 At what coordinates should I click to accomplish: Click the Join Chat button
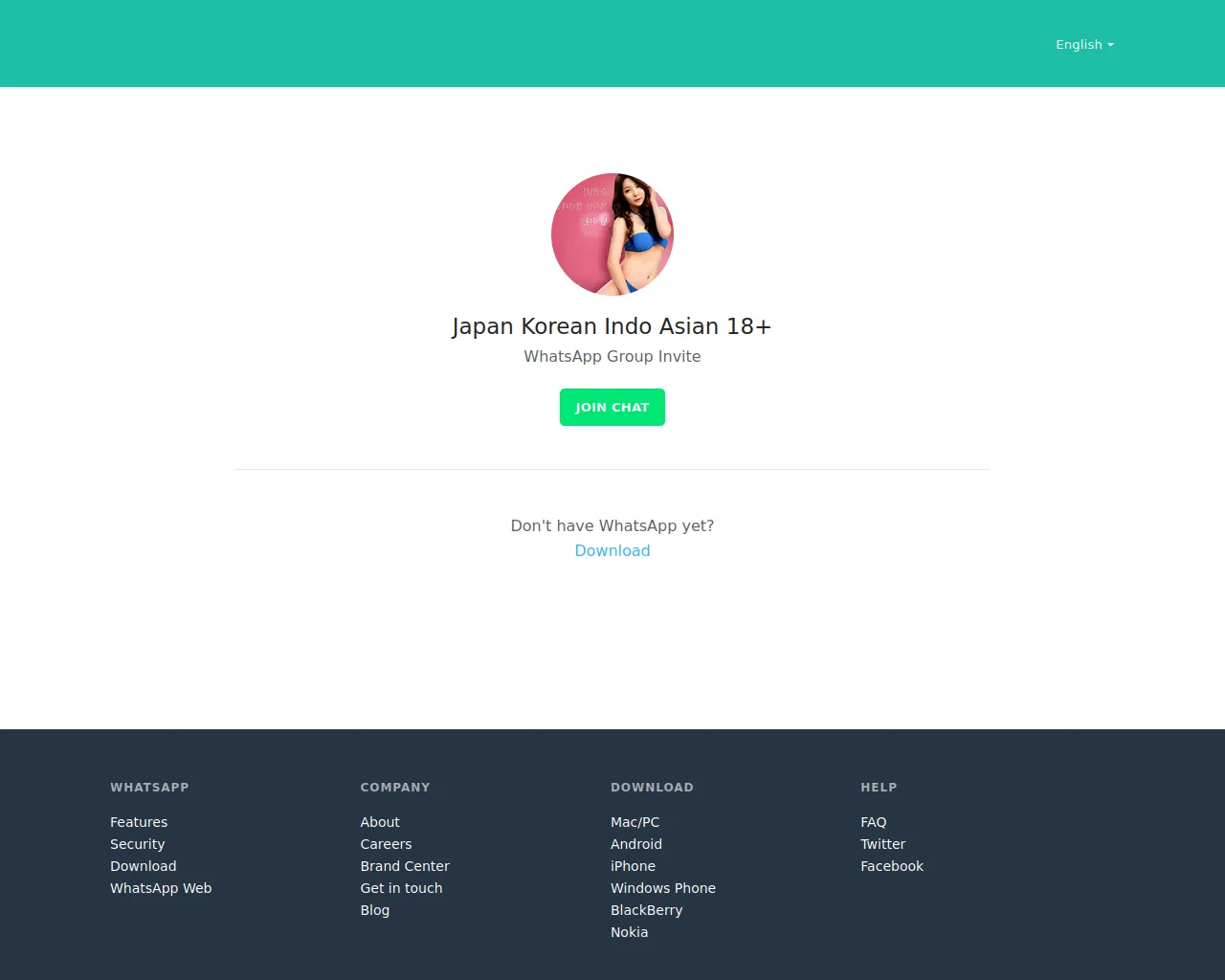click(612, 408)
